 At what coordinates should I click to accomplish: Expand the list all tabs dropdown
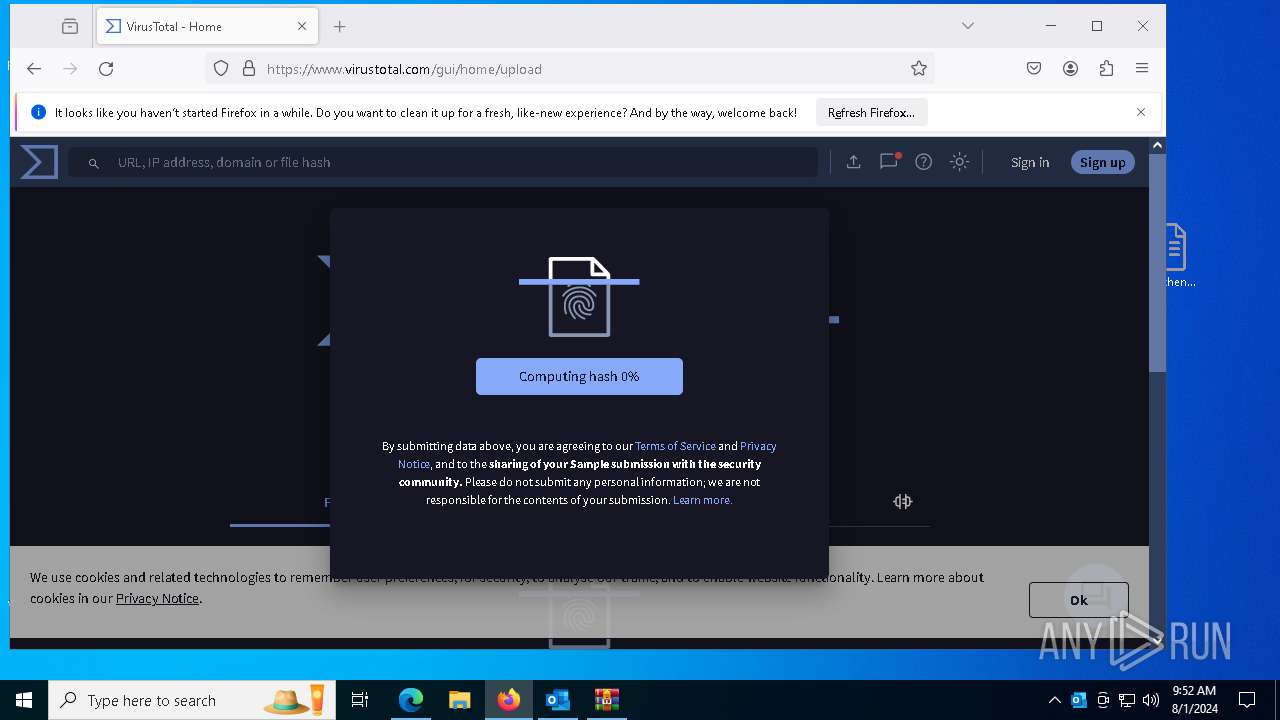(968, 26)
